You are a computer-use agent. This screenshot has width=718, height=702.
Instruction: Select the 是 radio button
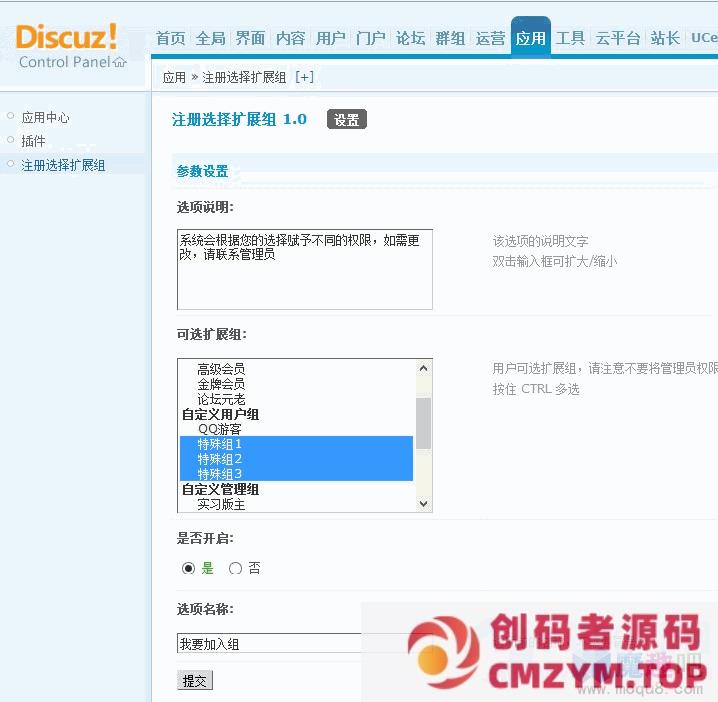tap(189, 568)
